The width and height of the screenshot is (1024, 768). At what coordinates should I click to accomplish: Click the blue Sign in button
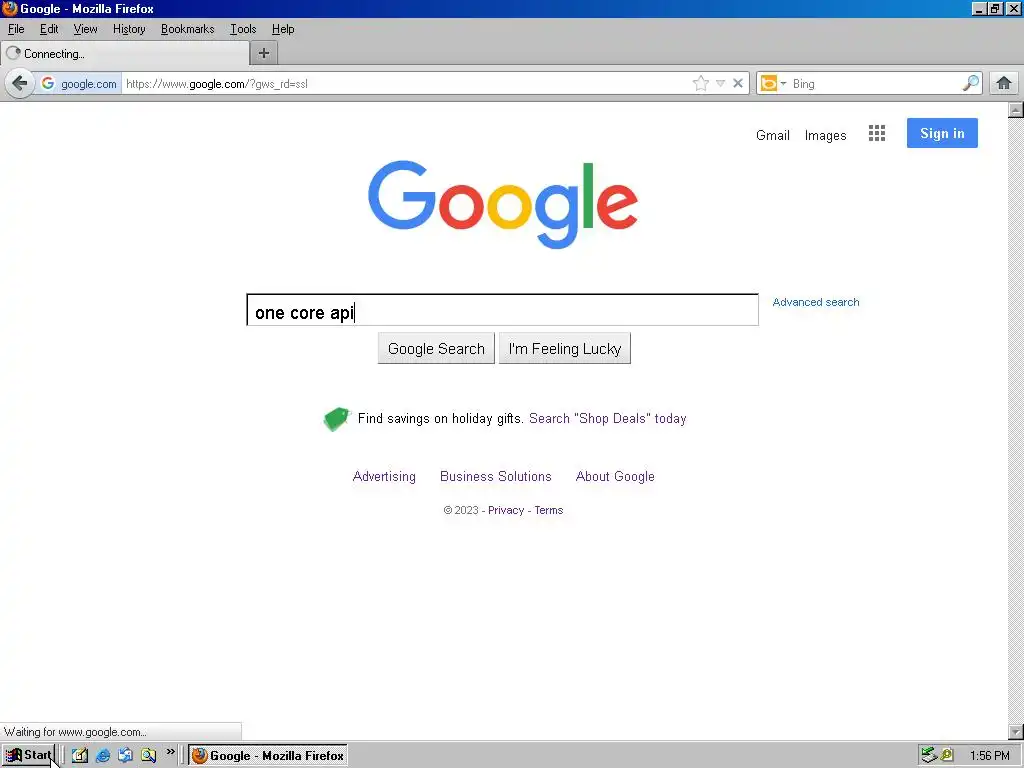942,133
